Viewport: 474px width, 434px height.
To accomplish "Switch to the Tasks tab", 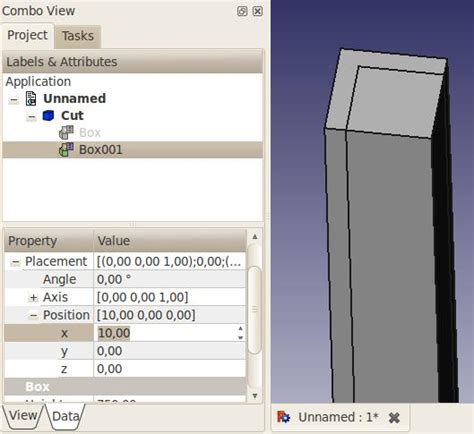I will point(78,36).
